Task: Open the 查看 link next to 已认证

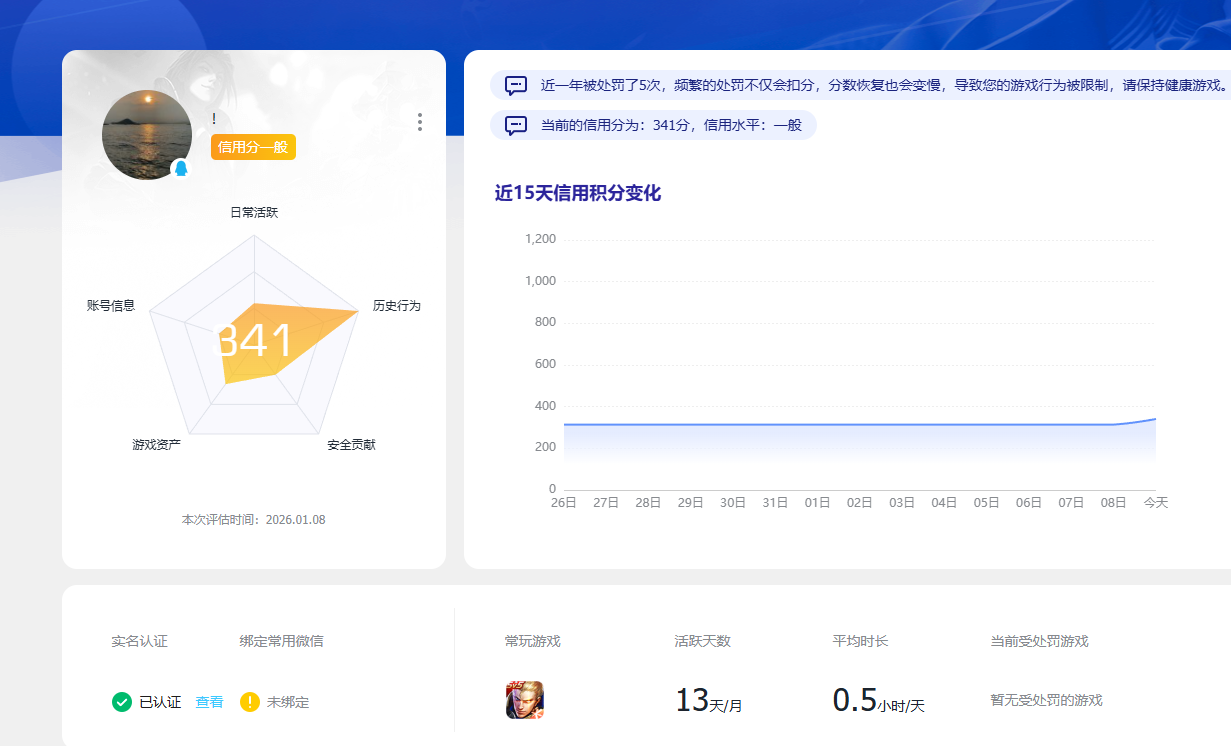Action: 209,702
